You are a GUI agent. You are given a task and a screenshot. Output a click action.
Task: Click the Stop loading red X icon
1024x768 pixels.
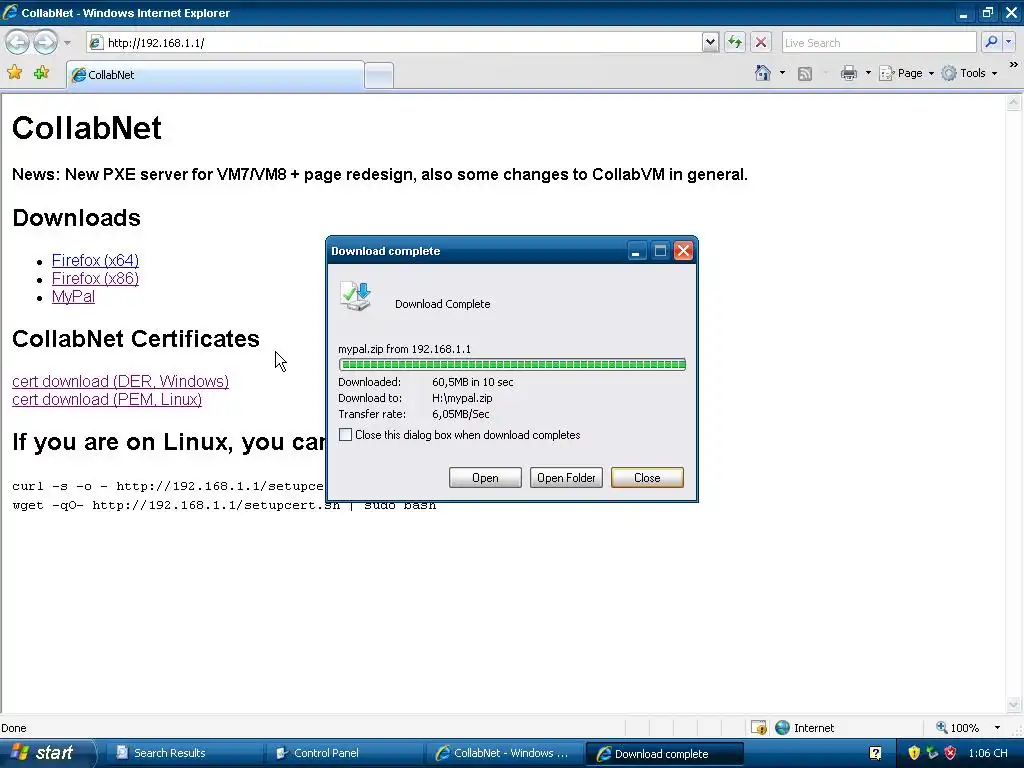tap(761, 42)
